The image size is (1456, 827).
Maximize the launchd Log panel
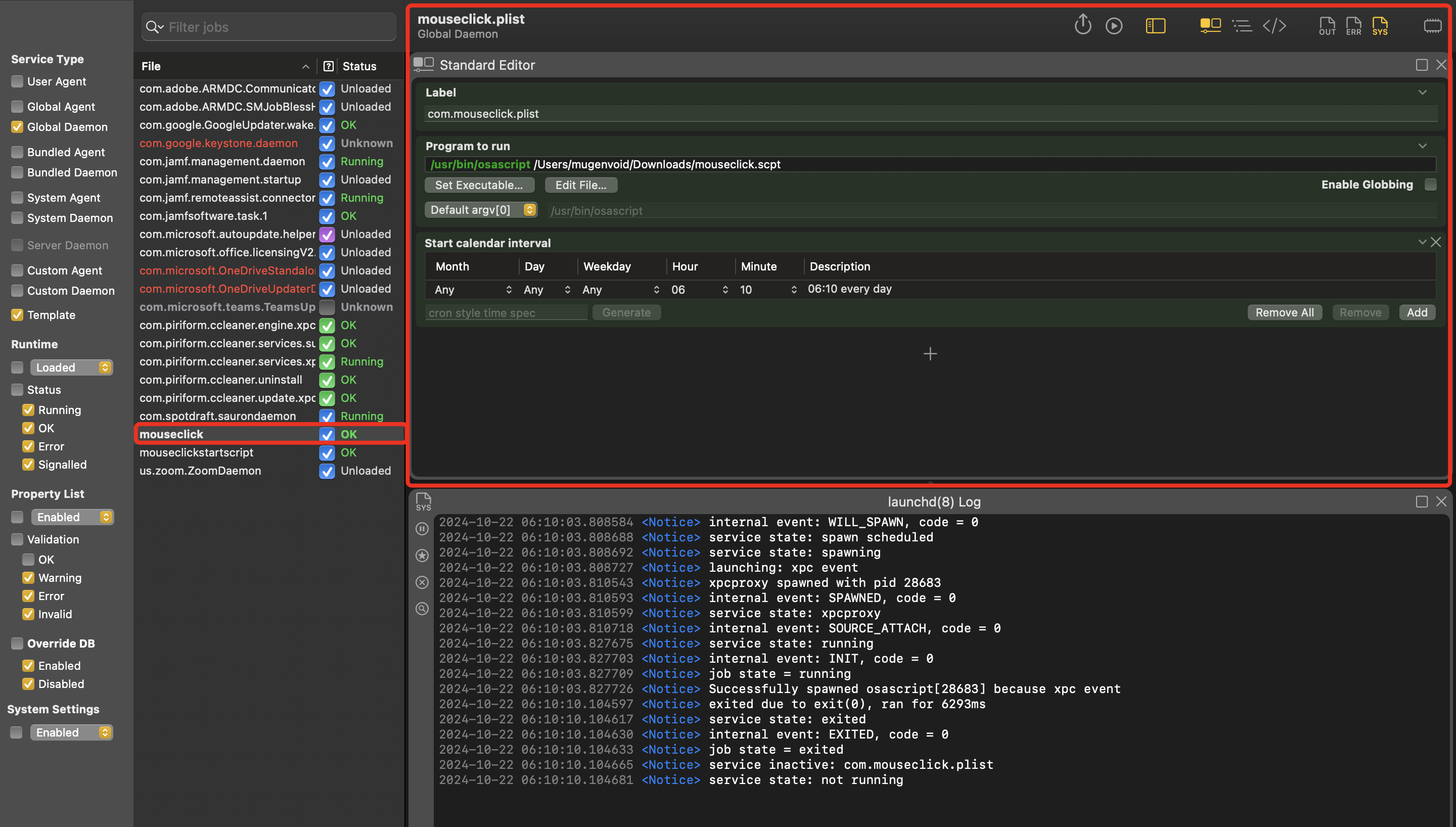point(1421,501)
